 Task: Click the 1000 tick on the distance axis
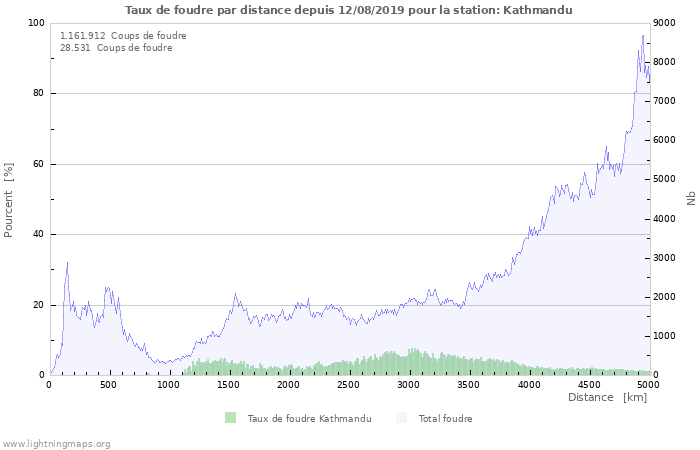pyautogui.click(x=169, y=385)
